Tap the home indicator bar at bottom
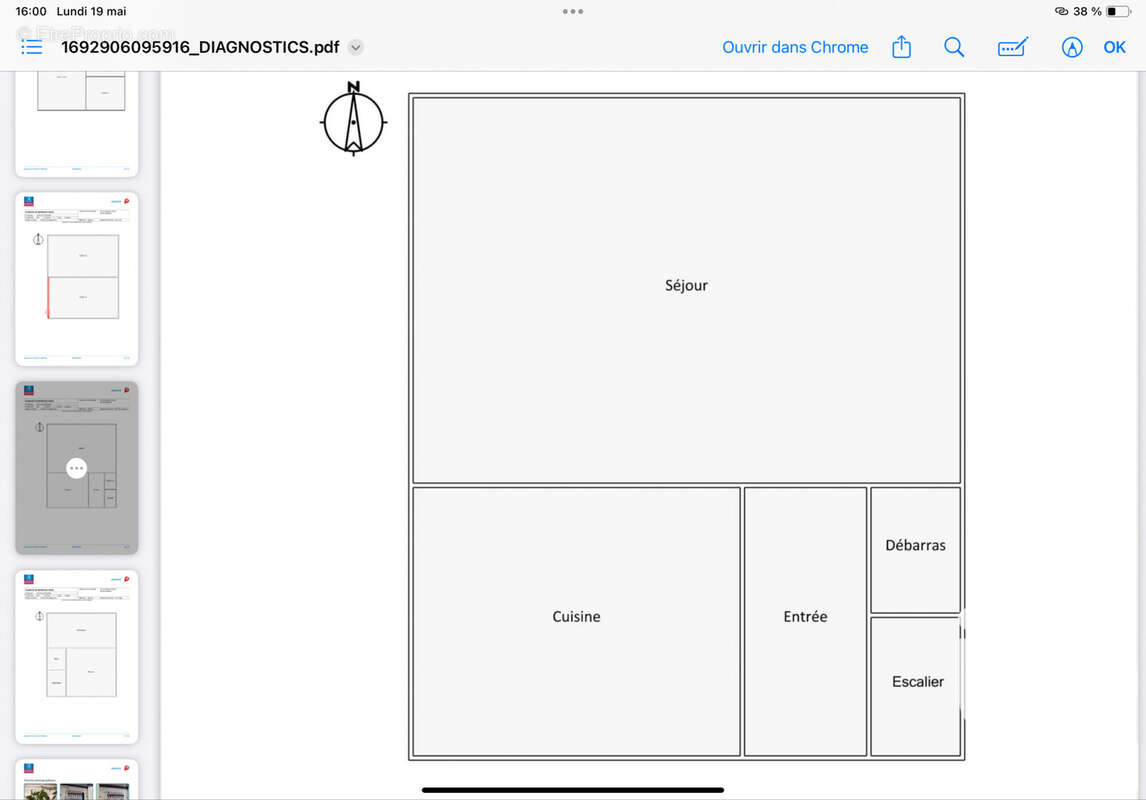1146x800 pixels. point(573,790)
